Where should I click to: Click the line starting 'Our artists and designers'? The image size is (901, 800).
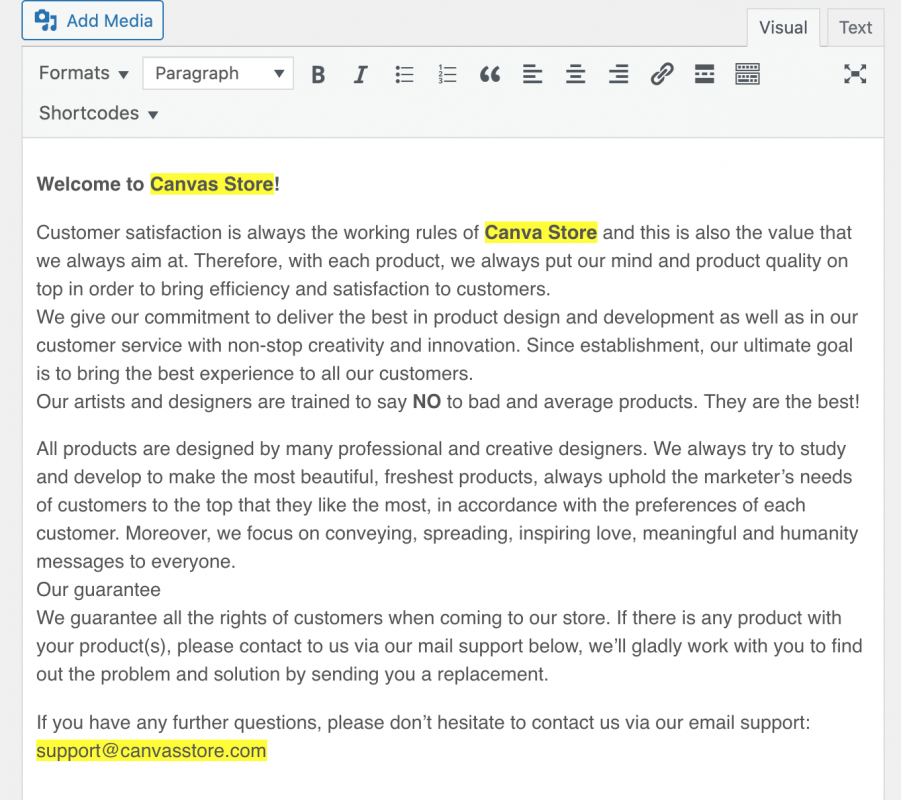[x=448, y=402]
